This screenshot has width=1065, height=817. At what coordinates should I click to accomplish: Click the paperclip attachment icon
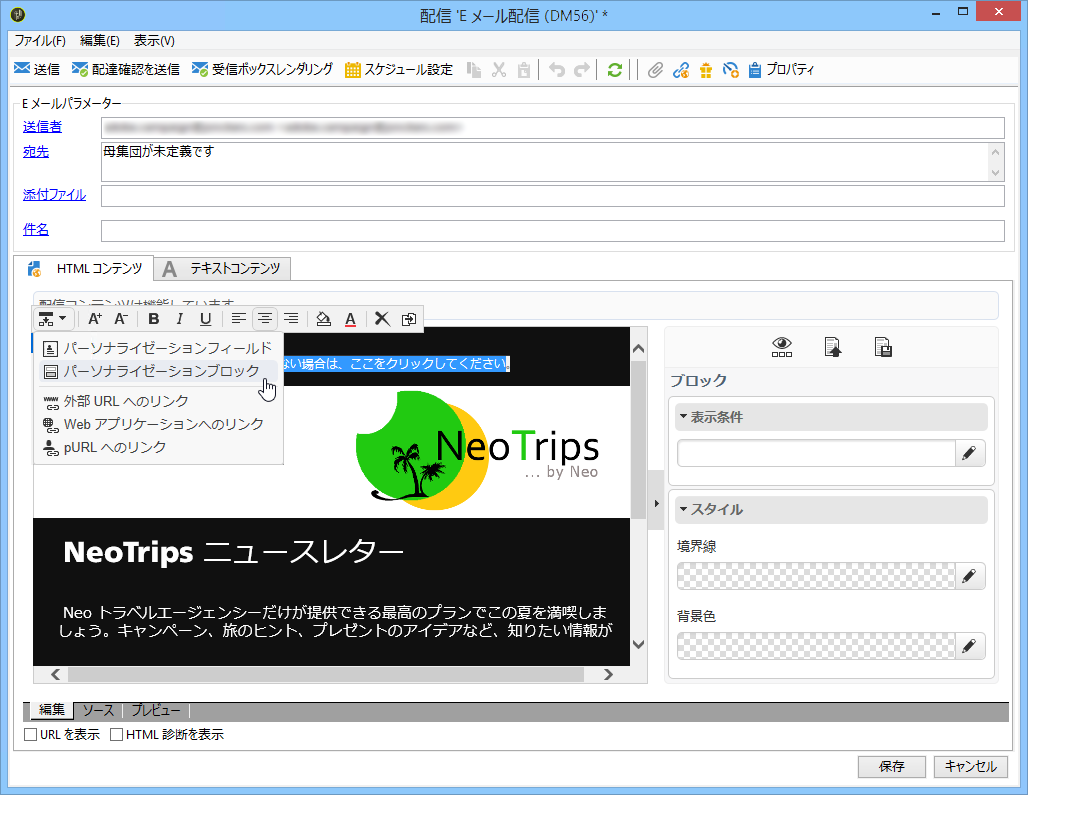click(655, 70)
